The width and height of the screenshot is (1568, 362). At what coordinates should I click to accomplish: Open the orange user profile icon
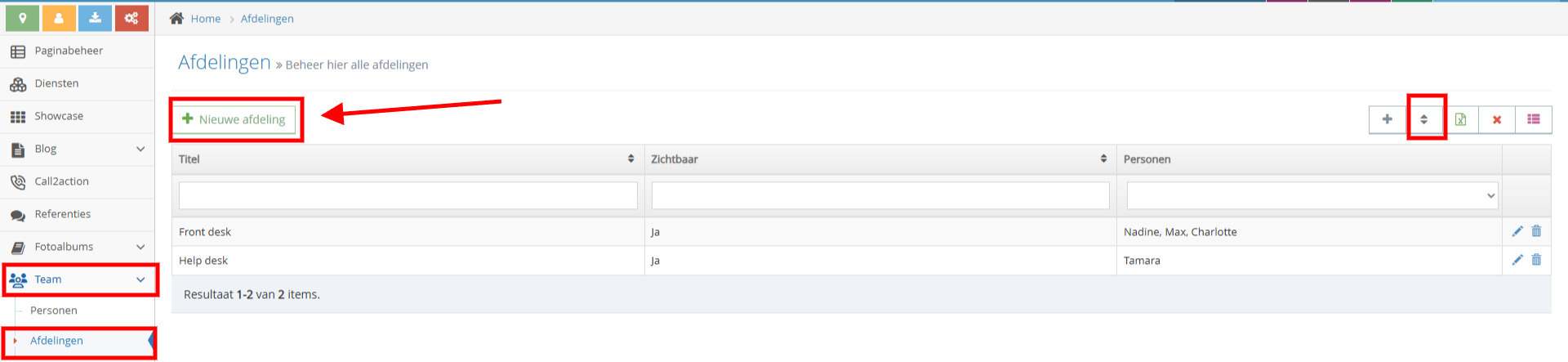point(59,18)
